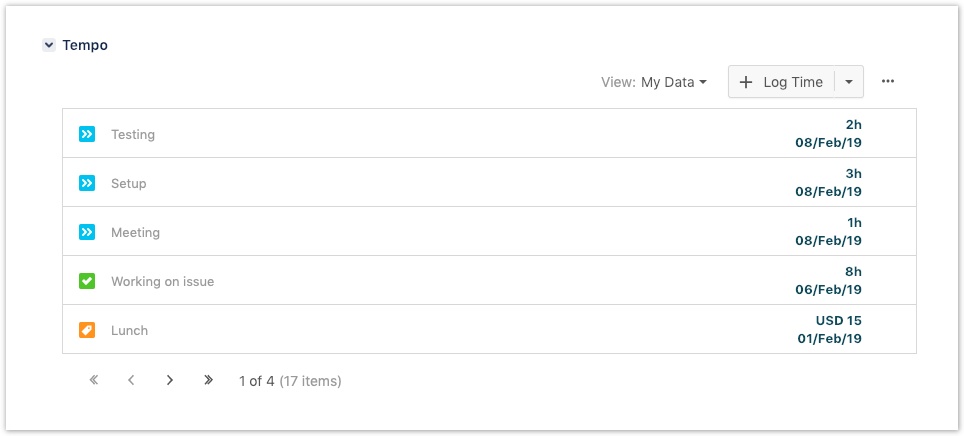Go to the previous page
The height and width of the screenshot is (436, 964).
coord(131,380)
